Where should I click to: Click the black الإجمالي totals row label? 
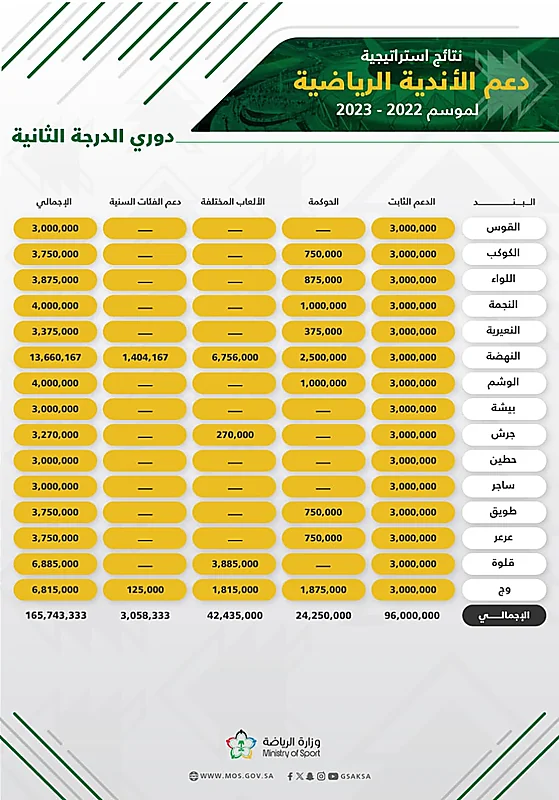coord(504,615)
